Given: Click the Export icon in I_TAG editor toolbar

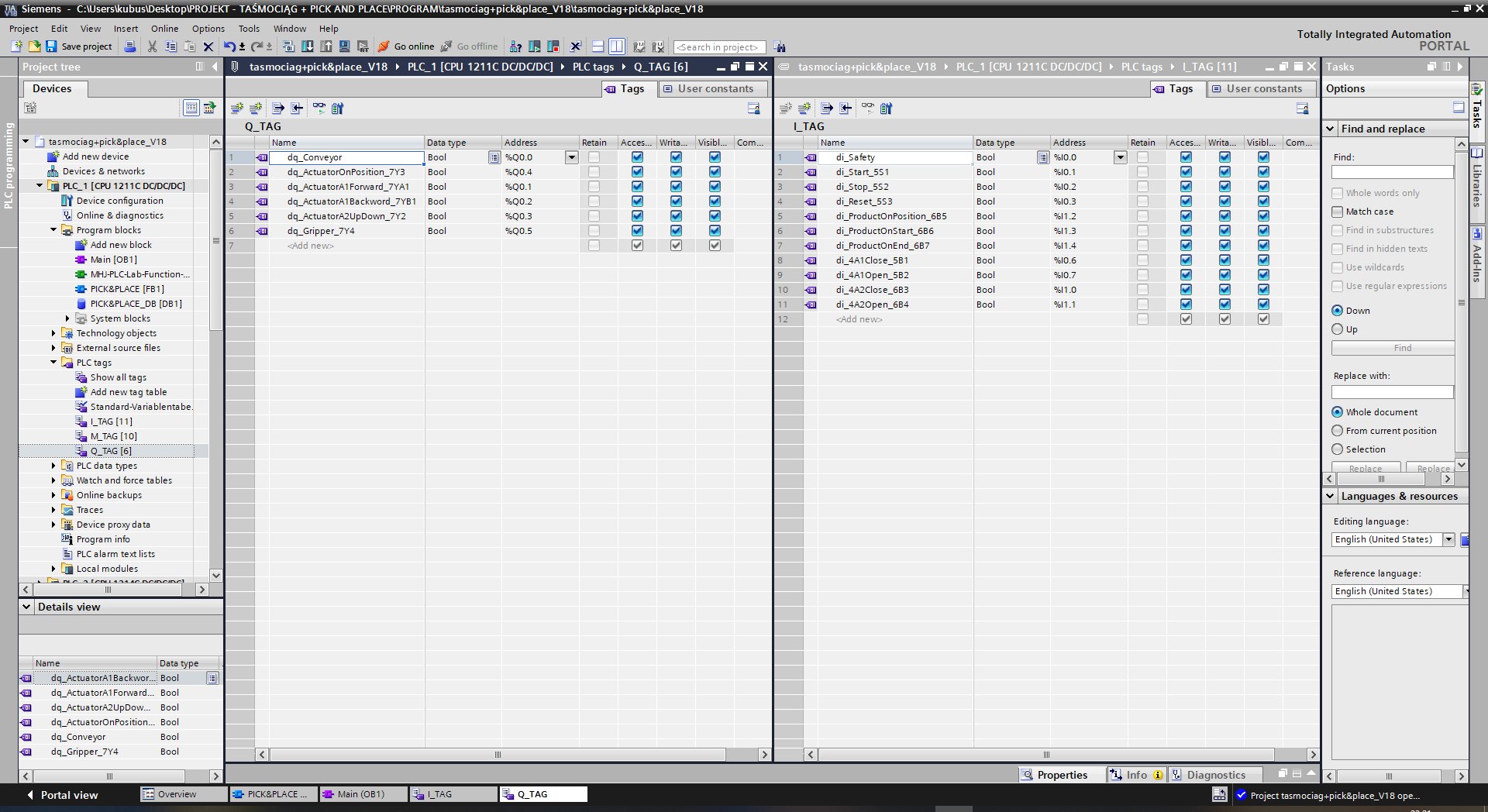Looking at the screenshot, I should pyautogui.click(x=827, y=108).
